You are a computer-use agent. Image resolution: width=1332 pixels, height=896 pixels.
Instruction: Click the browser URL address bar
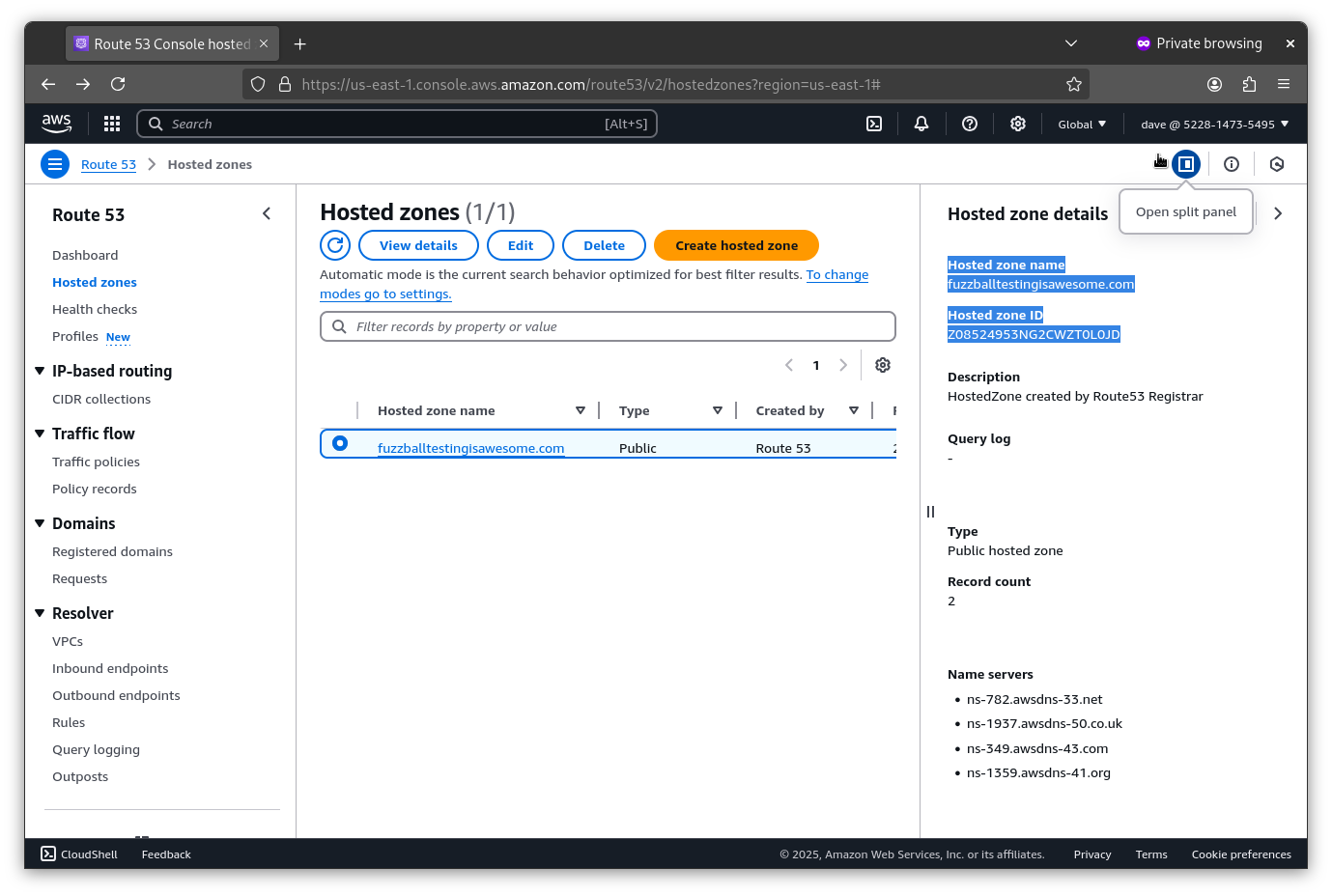tap(665, 84)
